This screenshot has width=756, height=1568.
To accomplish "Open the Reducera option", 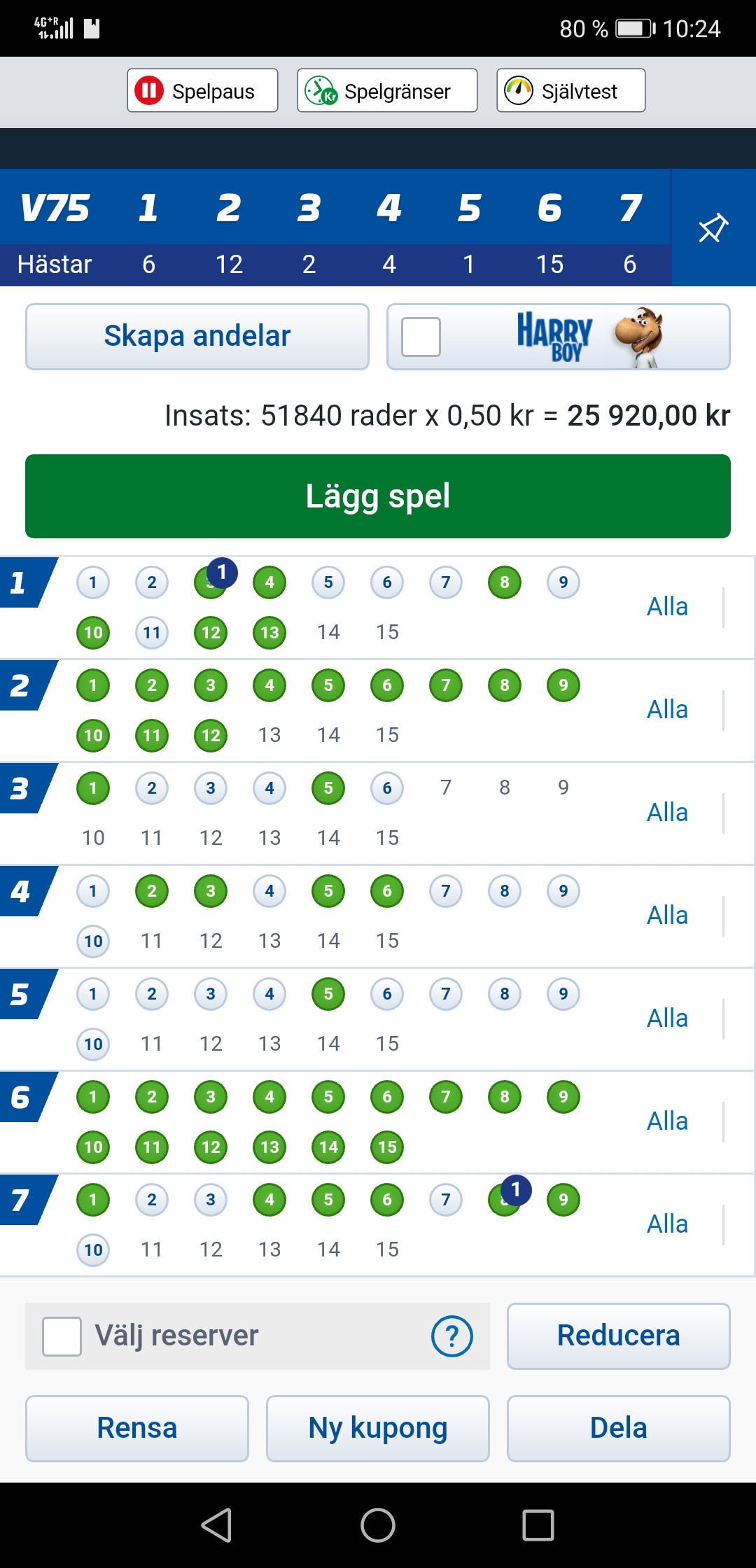I will [619, 1336].
